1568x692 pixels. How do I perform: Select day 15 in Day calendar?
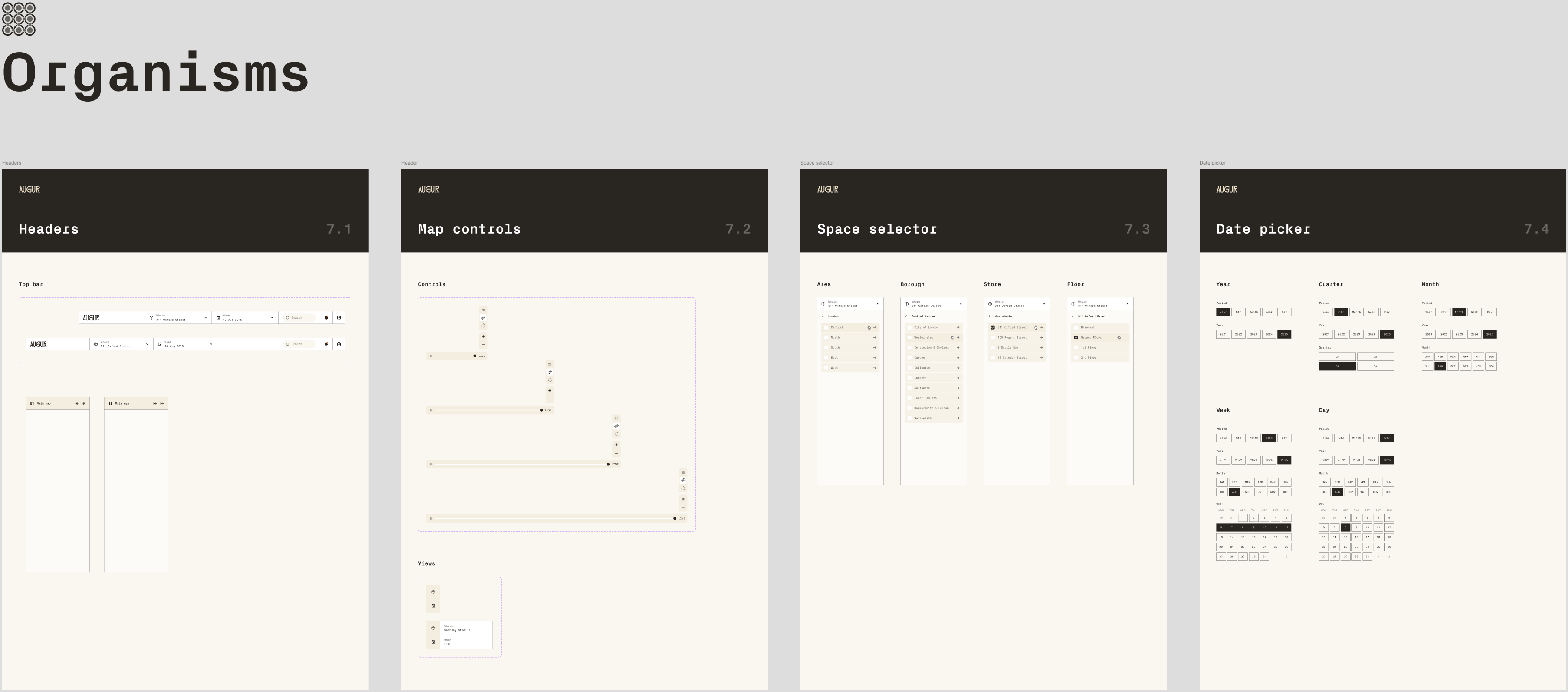[x=1345, y=537]
